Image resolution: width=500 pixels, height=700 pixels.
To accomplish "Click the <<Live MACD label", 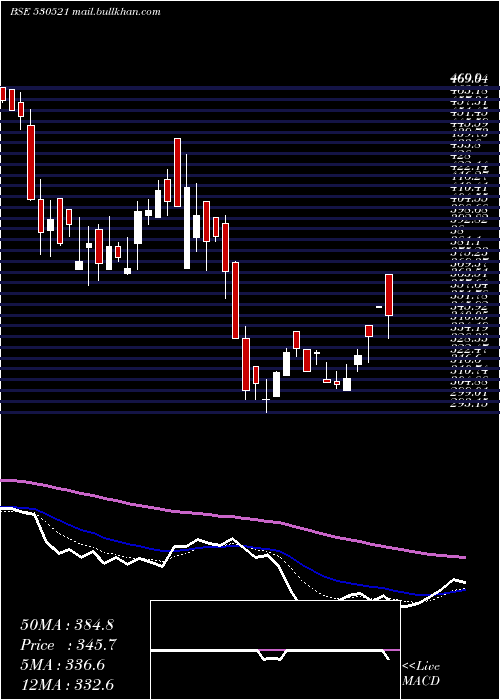I will coord(421,674).
